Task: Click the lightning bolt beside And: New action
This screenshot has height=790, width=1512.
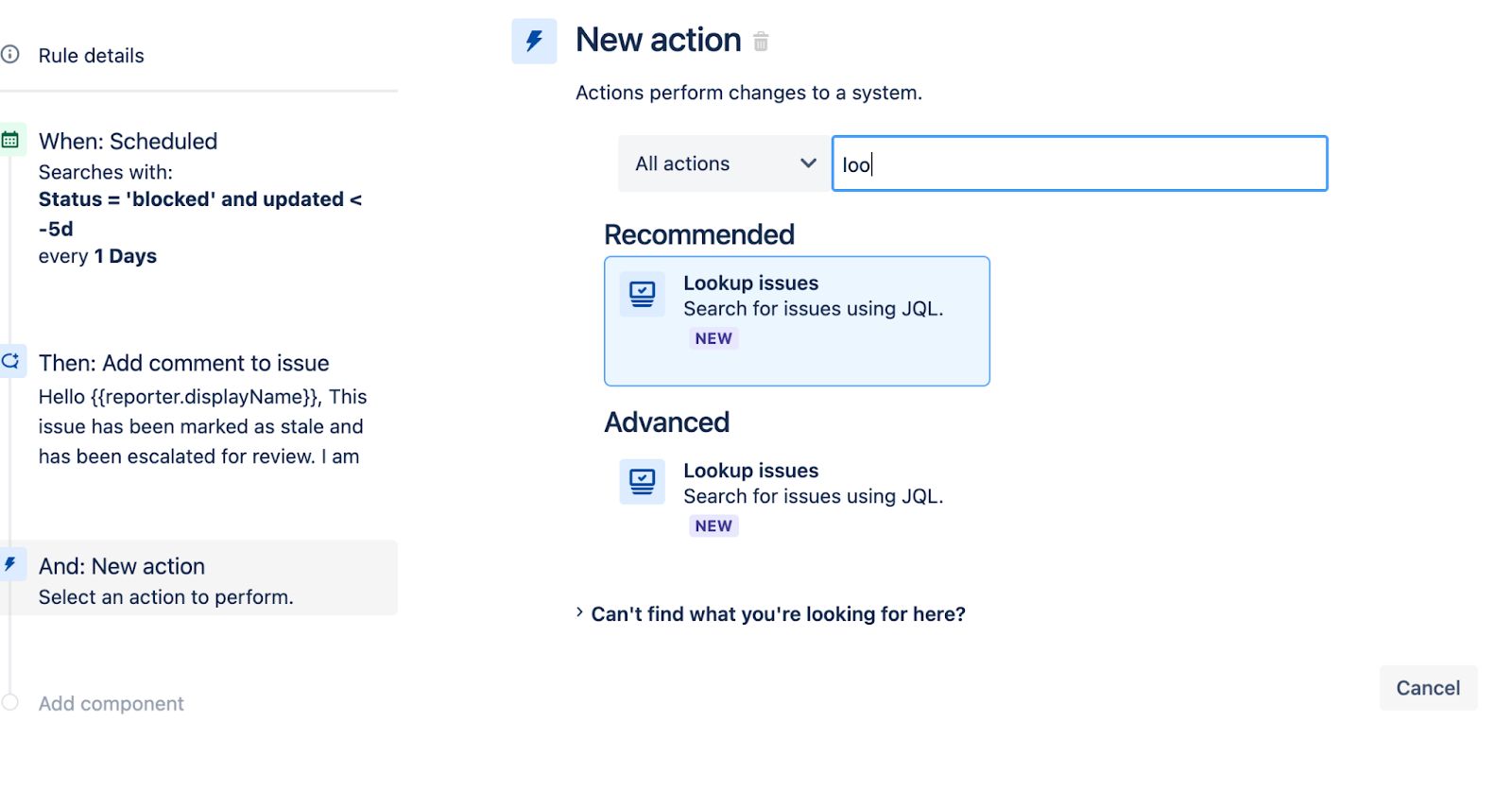Action: 10,564
